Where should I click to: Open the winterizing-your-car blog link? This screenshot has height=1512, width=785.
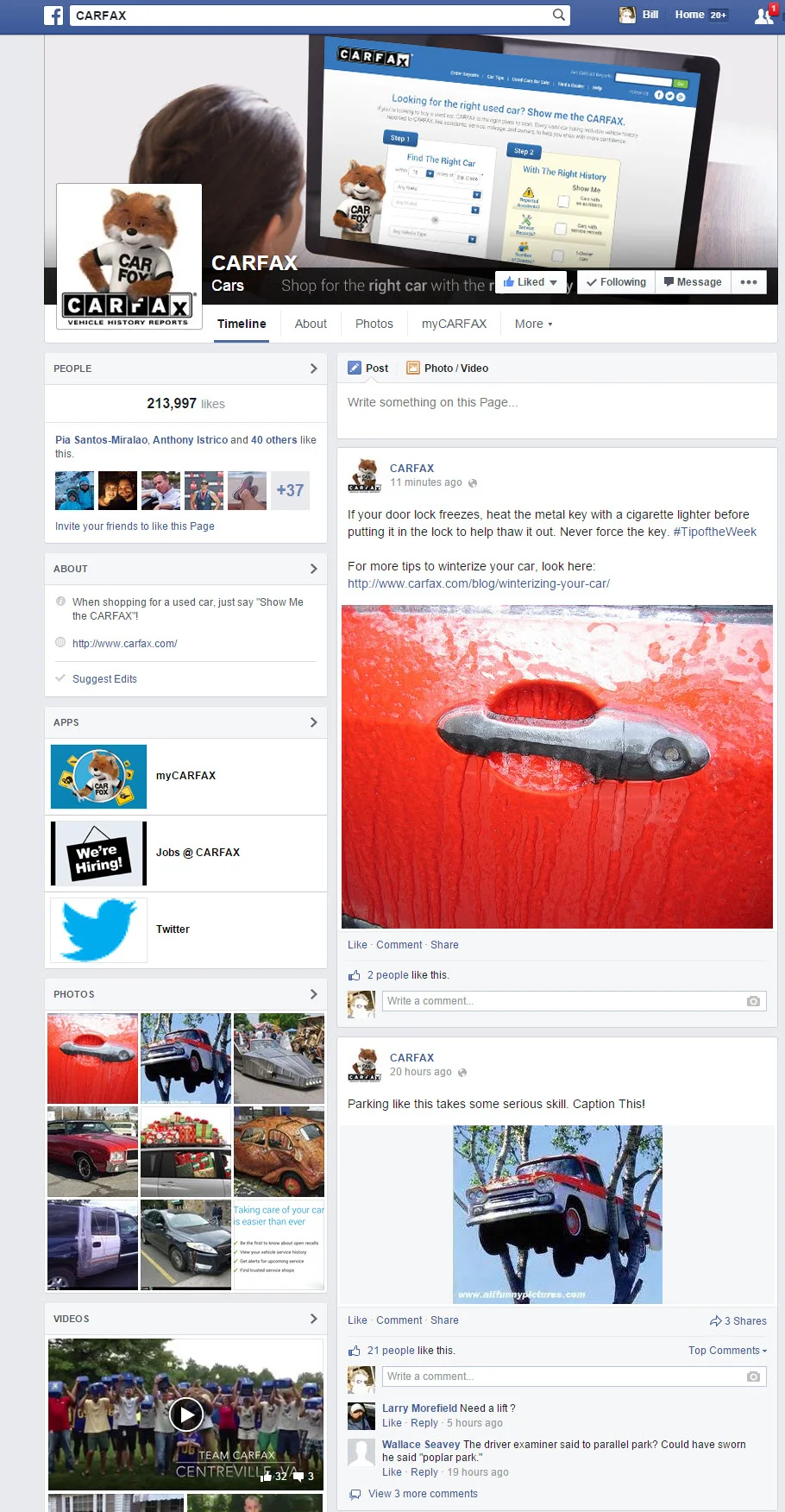click(479, 583)
